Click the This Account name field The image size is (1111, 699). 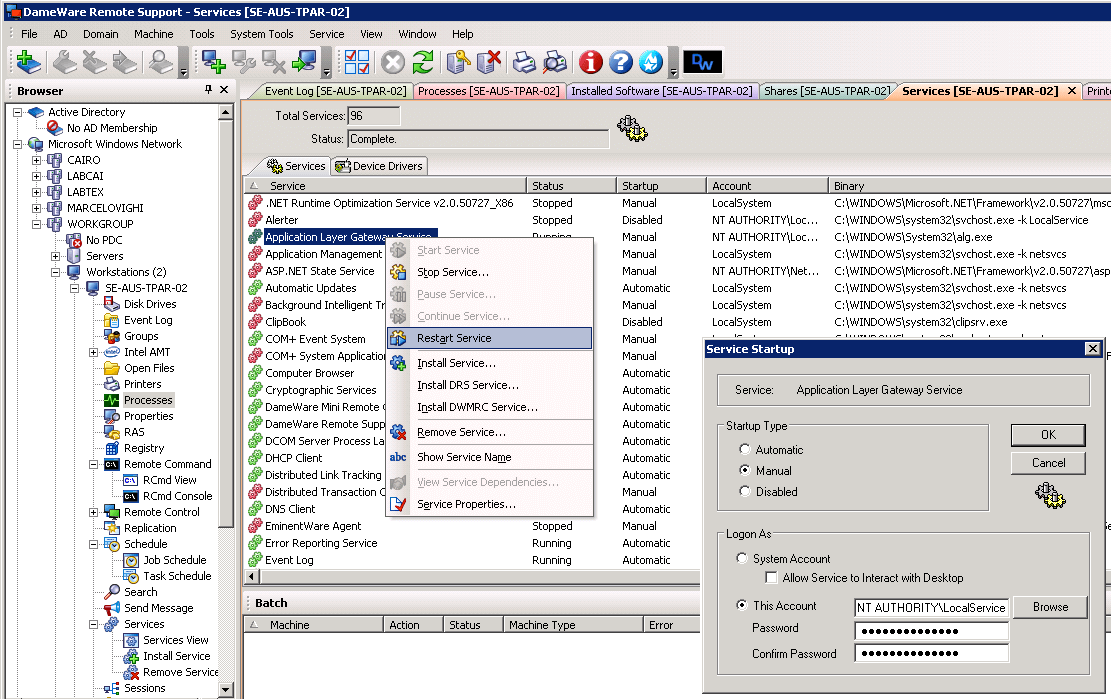931,607
